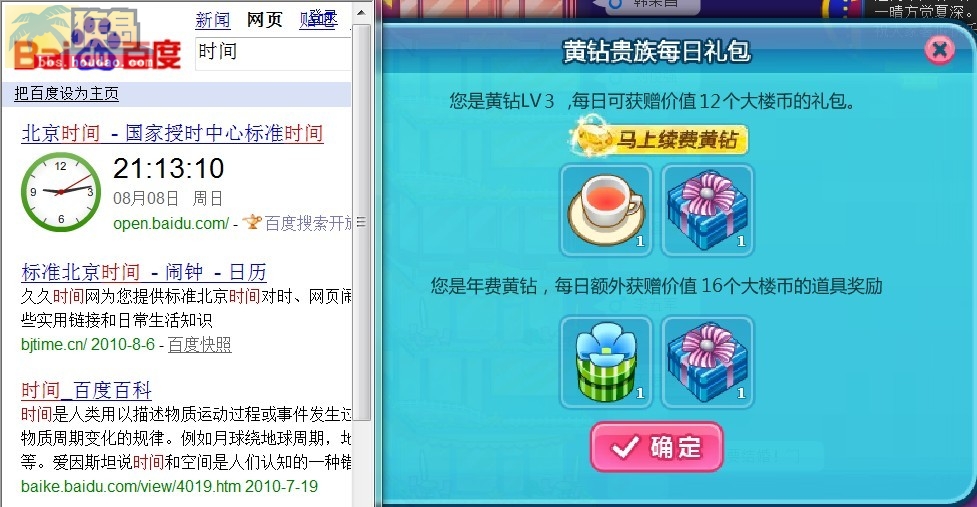The width and height of the screenshot is (977, 507).
Task: Open 标准北京时间 闹钟 日历 result link
Action: 144,272
